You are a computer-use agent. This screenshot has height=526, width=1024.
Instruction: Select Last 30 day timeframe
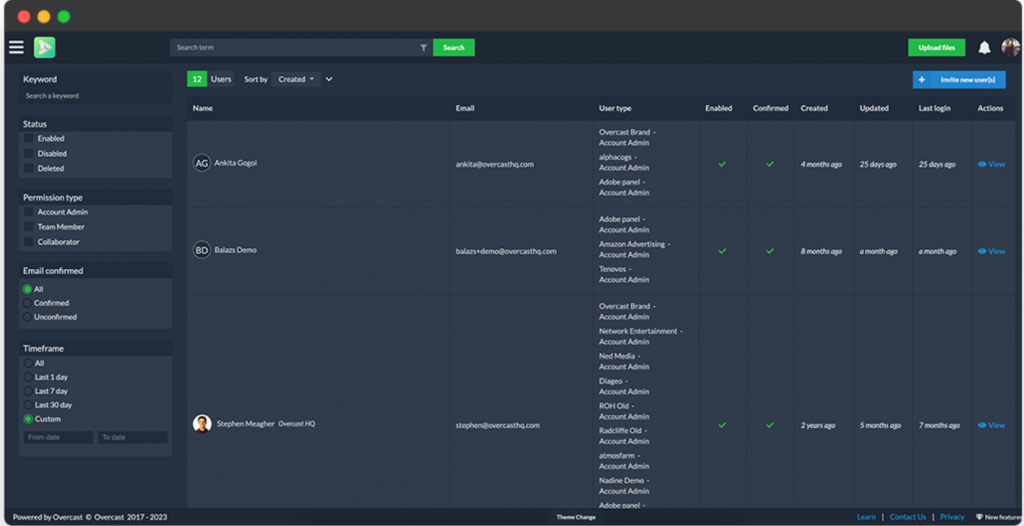coord(28,405)
